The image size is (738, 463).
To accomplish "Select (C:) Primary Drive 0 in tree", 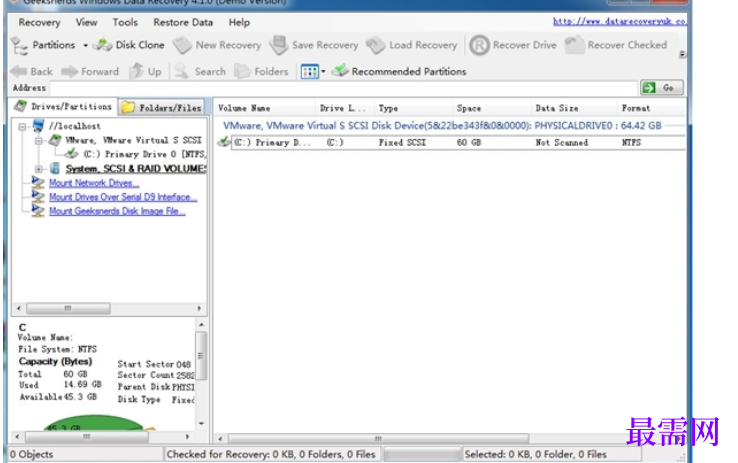I will point(144,154).
